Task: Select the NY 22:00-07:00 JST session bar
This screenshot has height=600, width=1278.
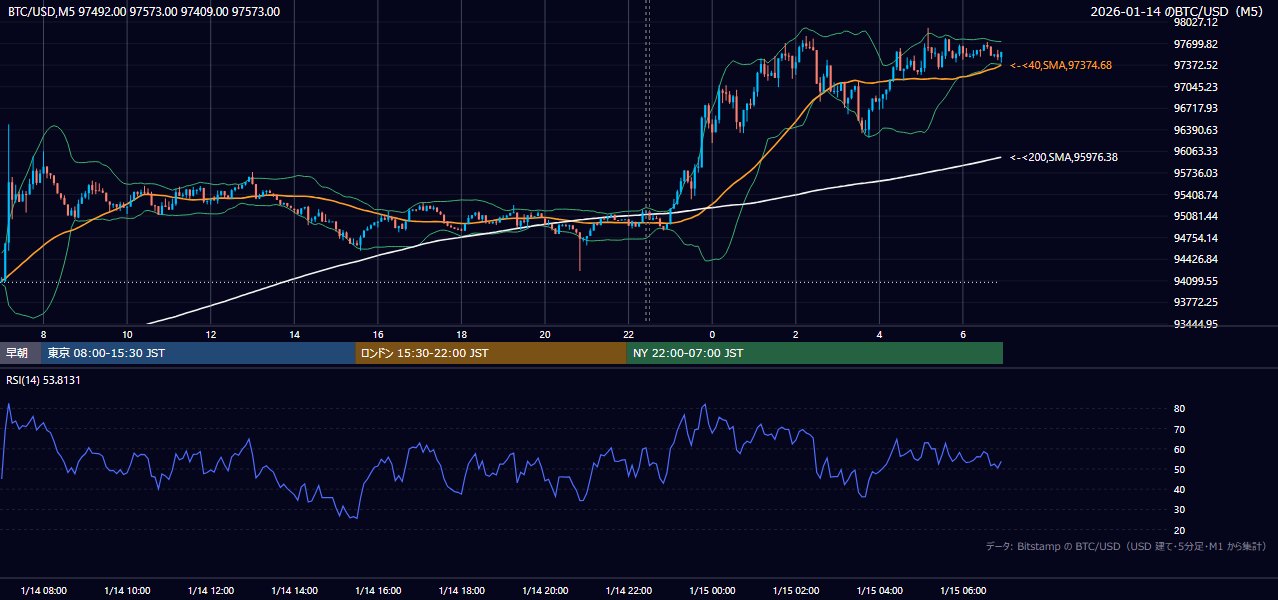Action: click(x=814, y=353)
